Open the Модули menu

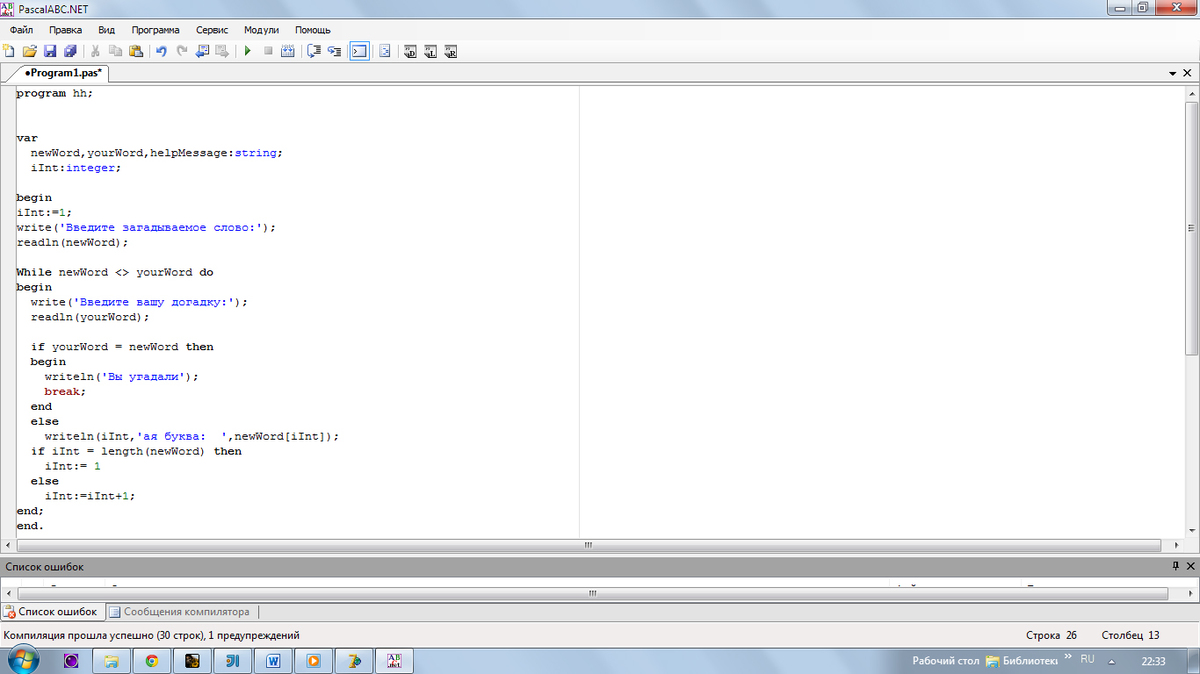tap(261, 30)
